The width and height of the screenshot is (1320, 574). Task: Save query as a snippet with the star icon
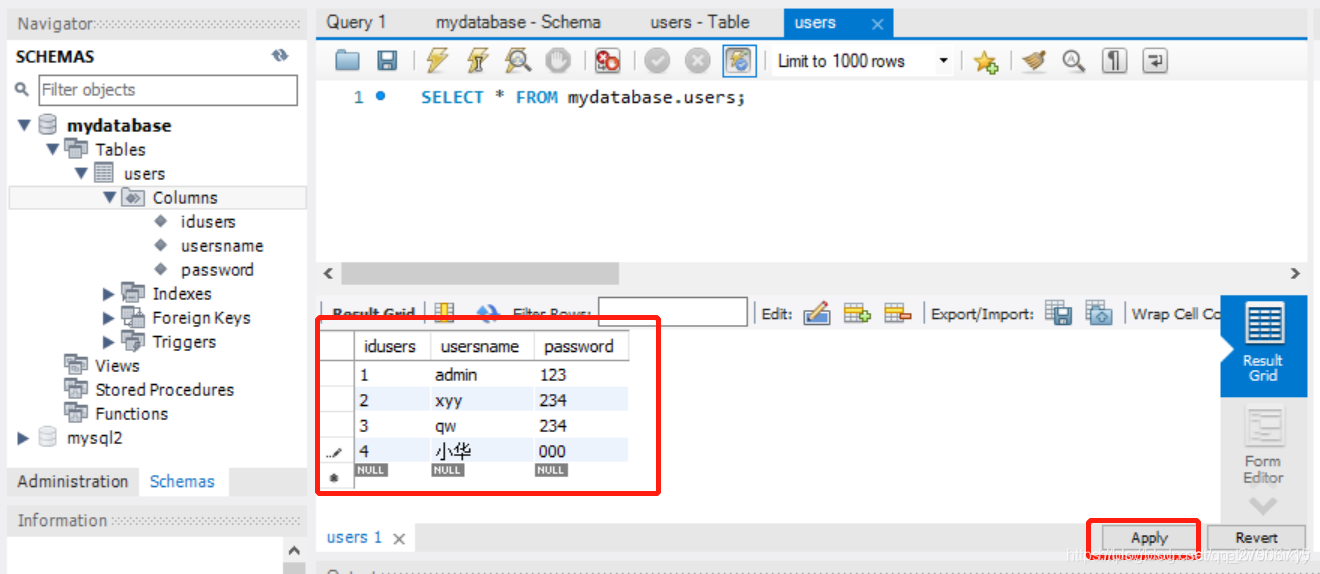pyautogui.click(x=986, y=62)
